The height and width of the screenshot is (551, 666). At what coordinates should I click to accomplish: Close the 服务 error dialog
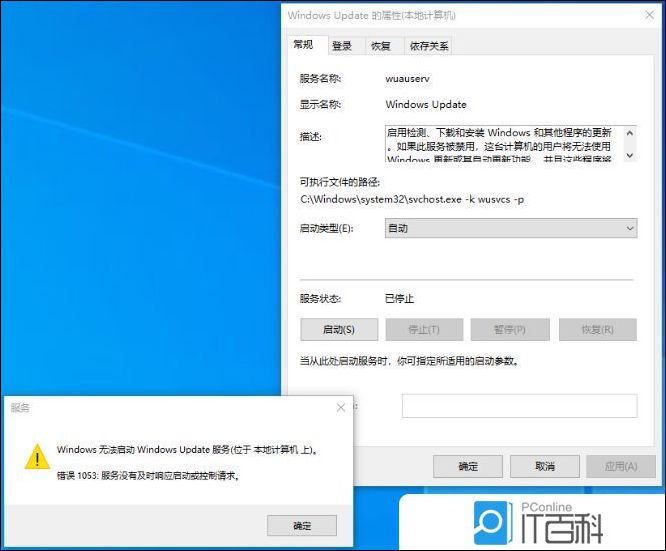[x=341, y=408]
